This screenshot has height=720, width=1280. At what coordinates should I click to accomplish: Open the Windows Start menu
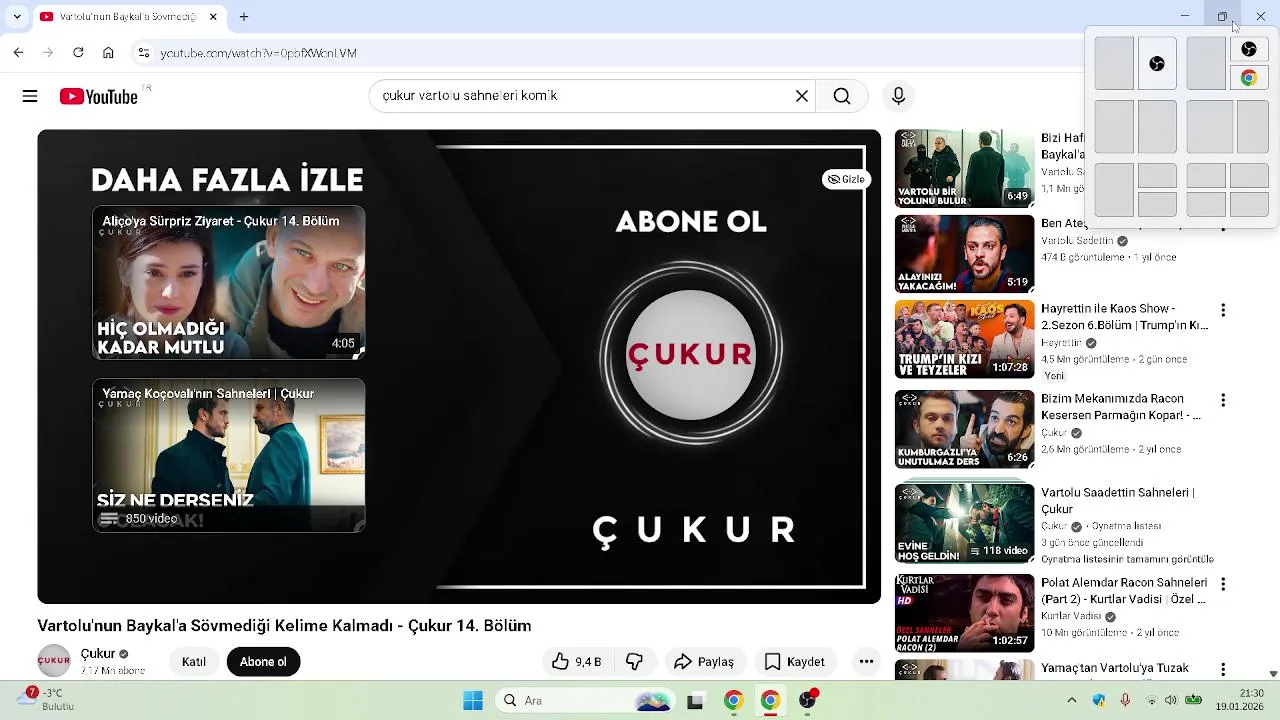click(473, 701)
